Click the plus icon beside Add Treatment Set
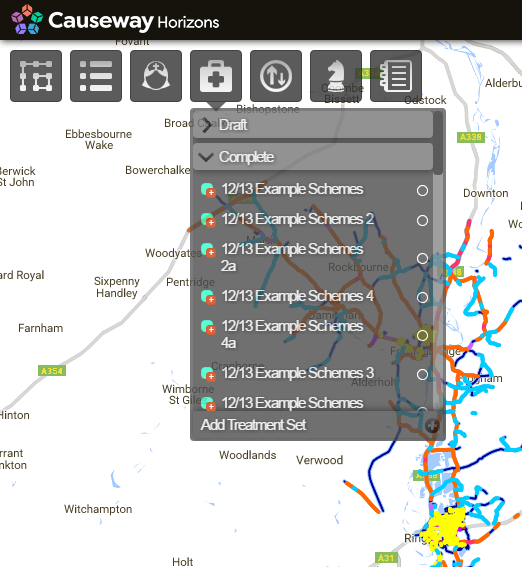 [x=432, y=426]
